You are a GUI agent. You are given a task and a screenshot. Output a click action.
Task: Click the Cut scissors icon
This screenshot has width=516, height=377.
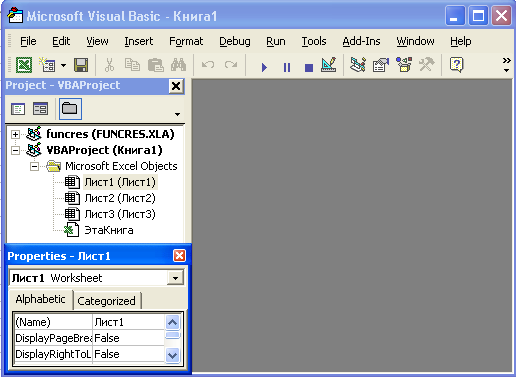click(109, 65)
